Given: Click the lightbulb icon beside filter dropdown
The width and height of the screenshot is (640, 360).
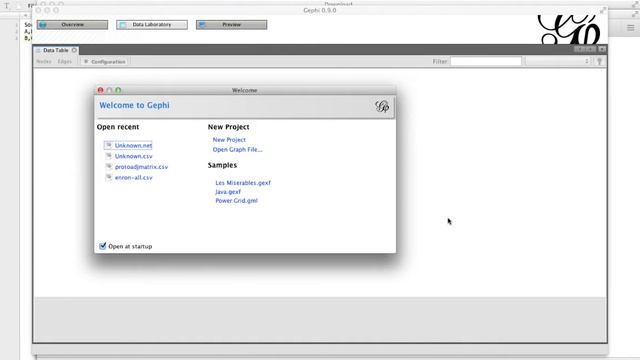Looking at the screenshot, I should pyautogui.click(x=600, y=61).
